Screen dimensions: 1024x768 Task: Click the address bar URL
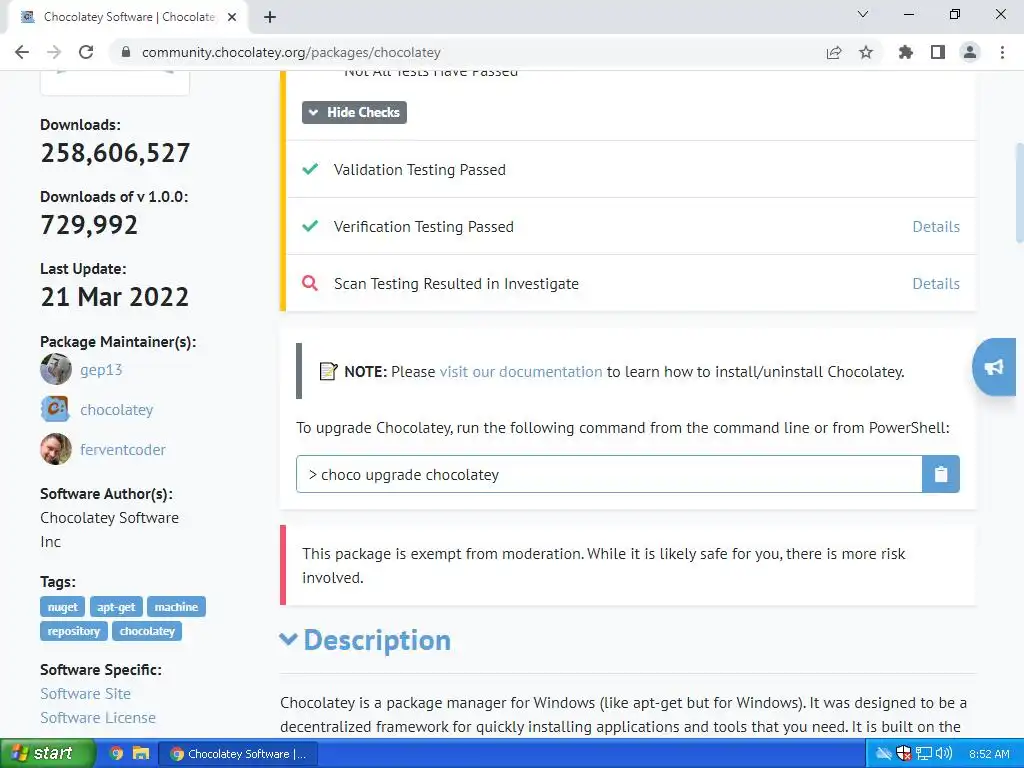pyautogui.click(x=291, y=52)
